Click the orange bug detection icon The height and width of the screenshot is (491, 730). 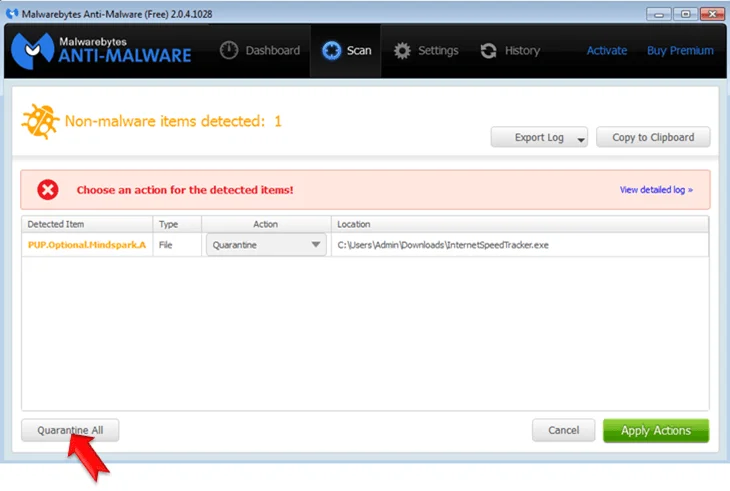40,121
